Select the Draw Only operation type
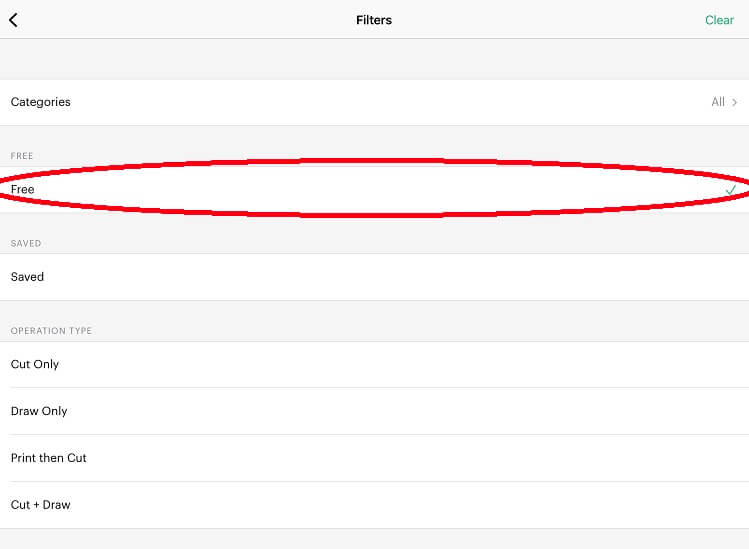The width and height of the screenshot is (749, 549). [374, 411]
